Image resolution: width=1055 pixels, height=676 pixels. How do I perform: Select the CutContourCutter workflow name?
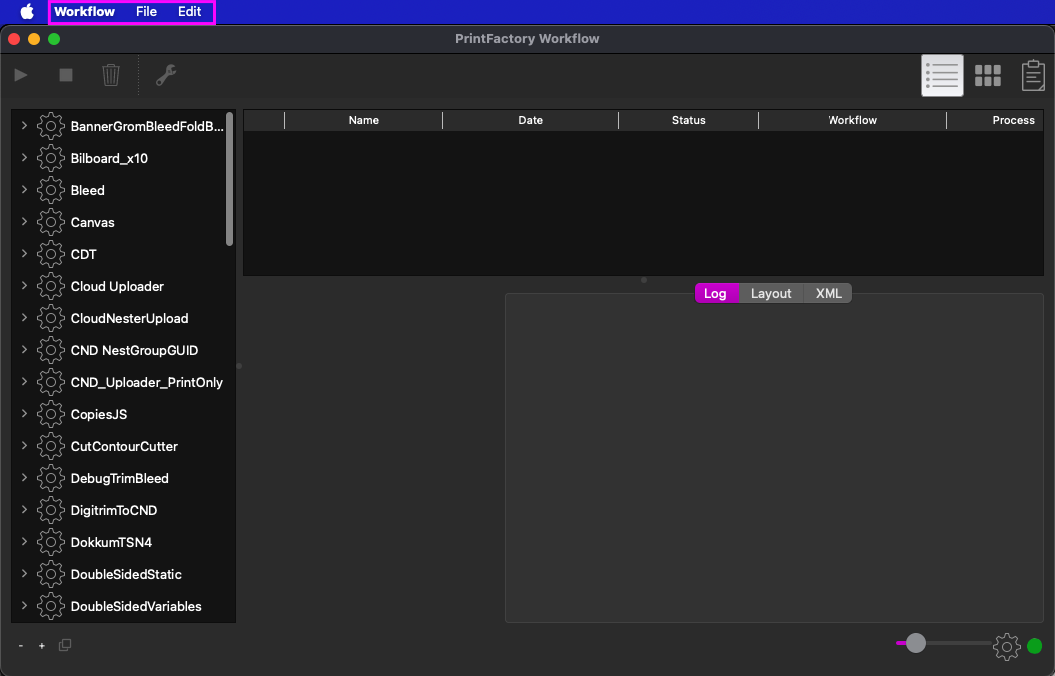pyautogui.click(x=124, y=447)
